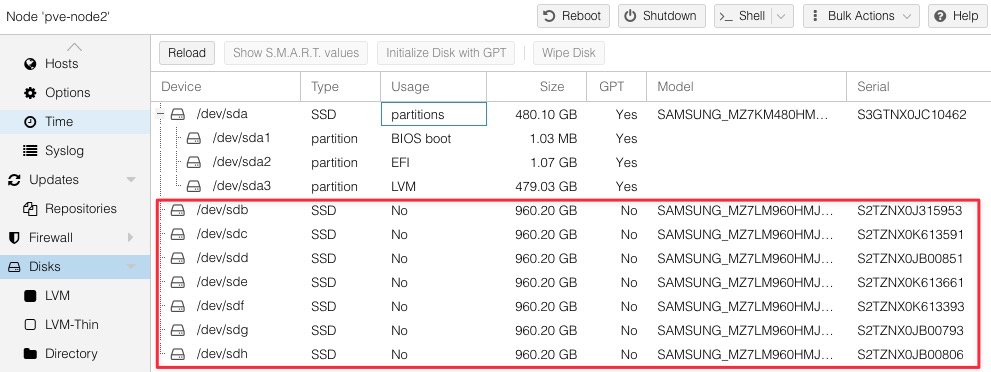991x372 pixels.
Task: Reboot the node pve-node2
Action: point(573,16)
